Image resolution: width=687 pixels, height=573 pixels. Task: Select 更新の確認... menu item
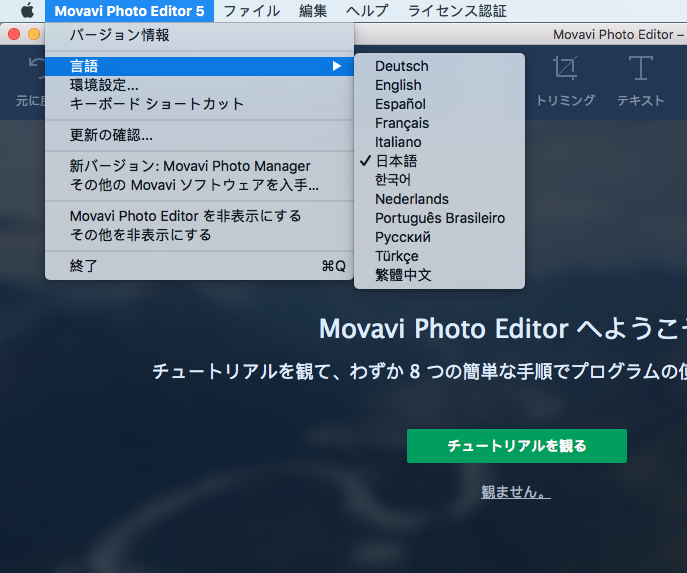click(x=199, y=135)
